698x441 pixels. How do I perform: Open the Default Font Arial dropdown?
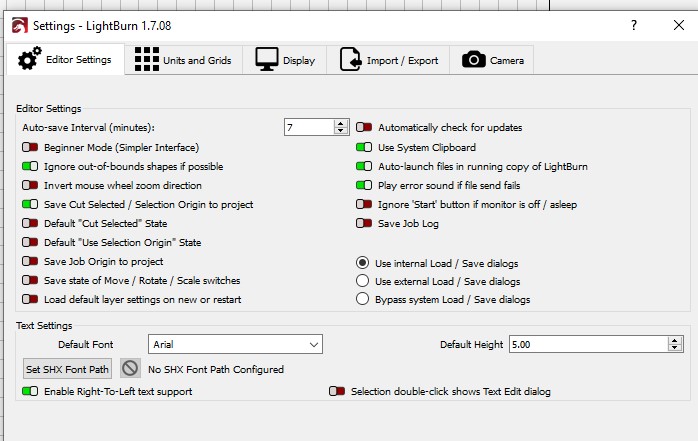pyautogui.click(x=235, y=344)
